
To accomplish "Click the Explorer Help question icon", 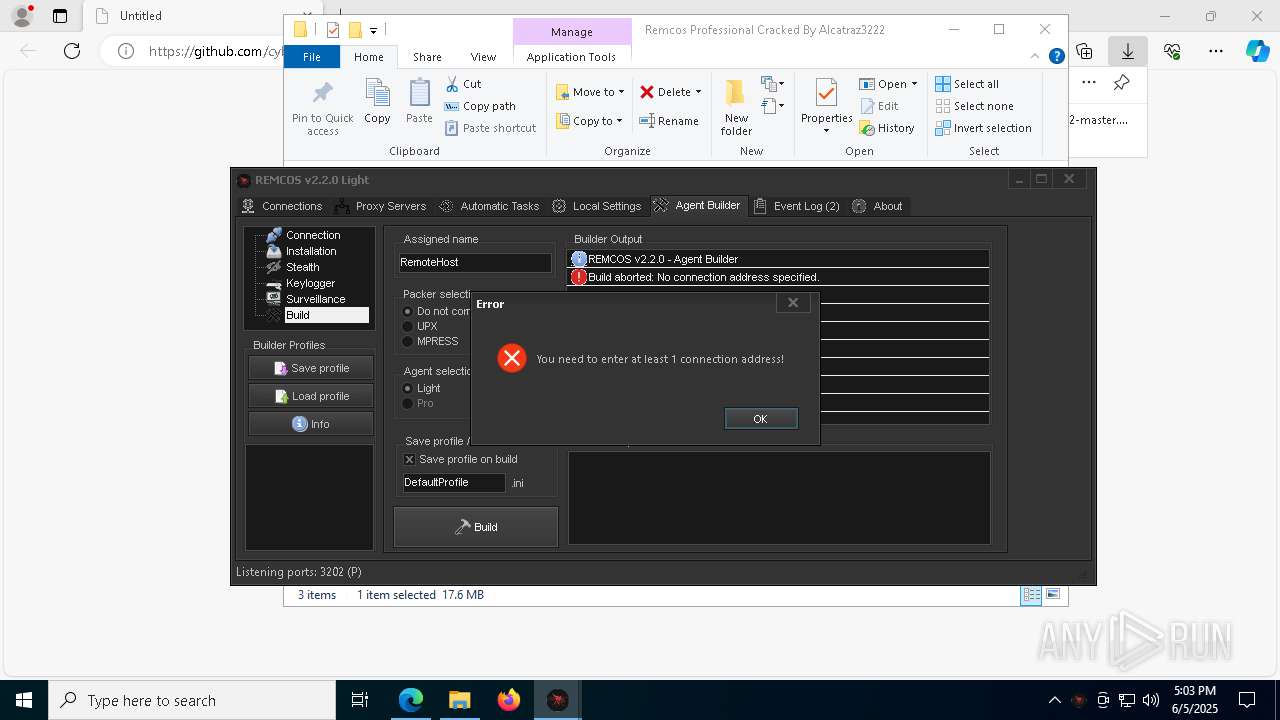I will pyautogui.click(x=1056, y=56).
